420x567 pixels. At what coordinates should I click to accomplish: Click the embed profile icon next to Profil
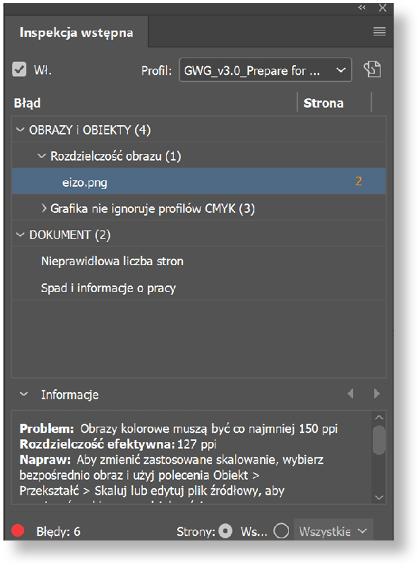point(372,69)
